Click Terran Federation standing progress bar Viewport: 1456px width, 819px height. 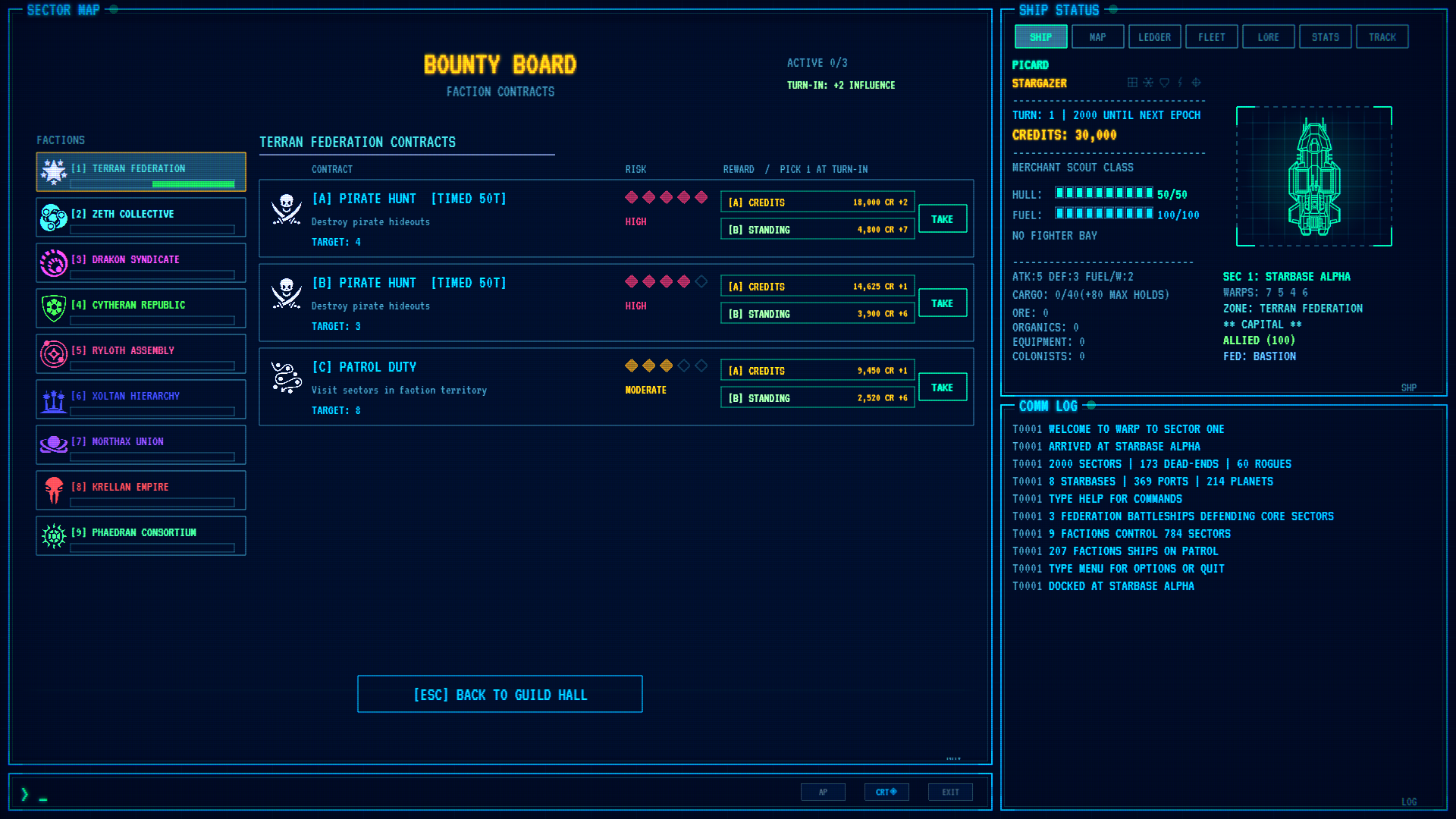click(152, 184)
